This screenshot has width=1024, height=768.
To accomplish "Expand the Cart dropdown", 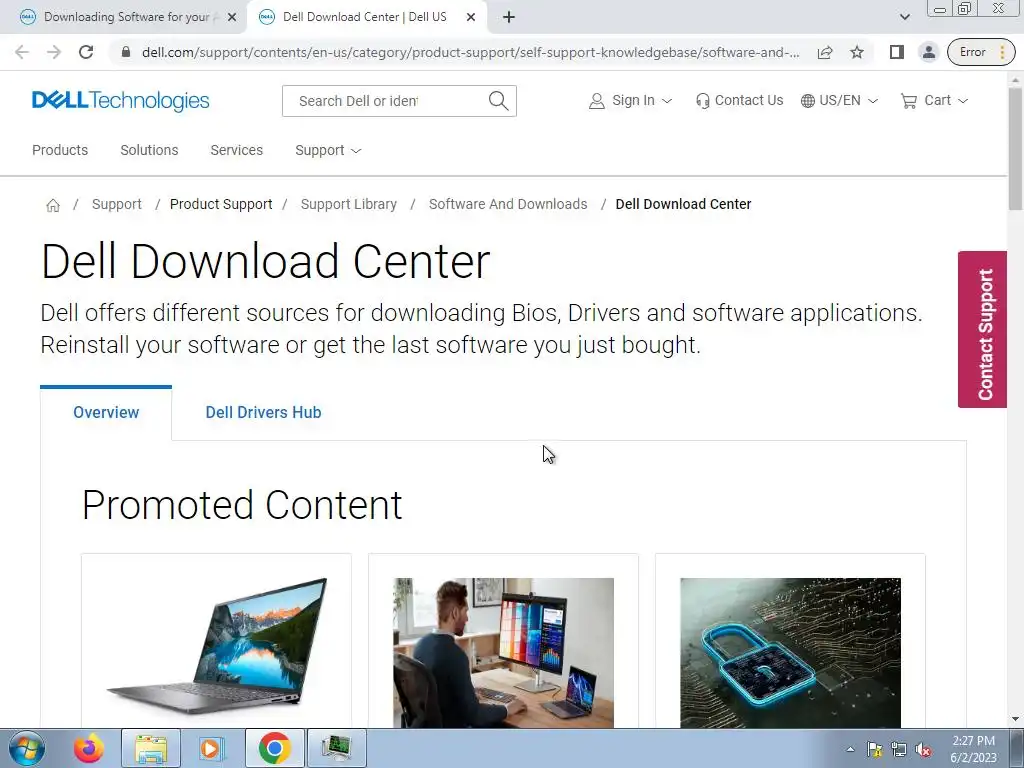I will tap(934, 101).
